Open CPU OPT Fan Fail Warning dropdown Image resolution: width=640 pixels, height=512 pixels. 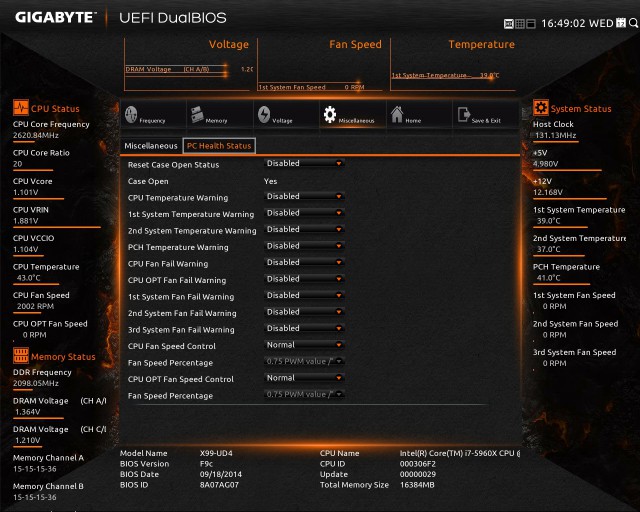coord(304,279)
